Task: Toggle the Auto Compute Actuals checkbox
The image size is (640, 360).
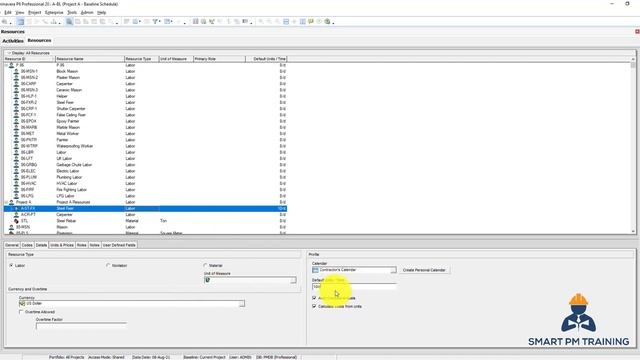Action: pos(314,298)
